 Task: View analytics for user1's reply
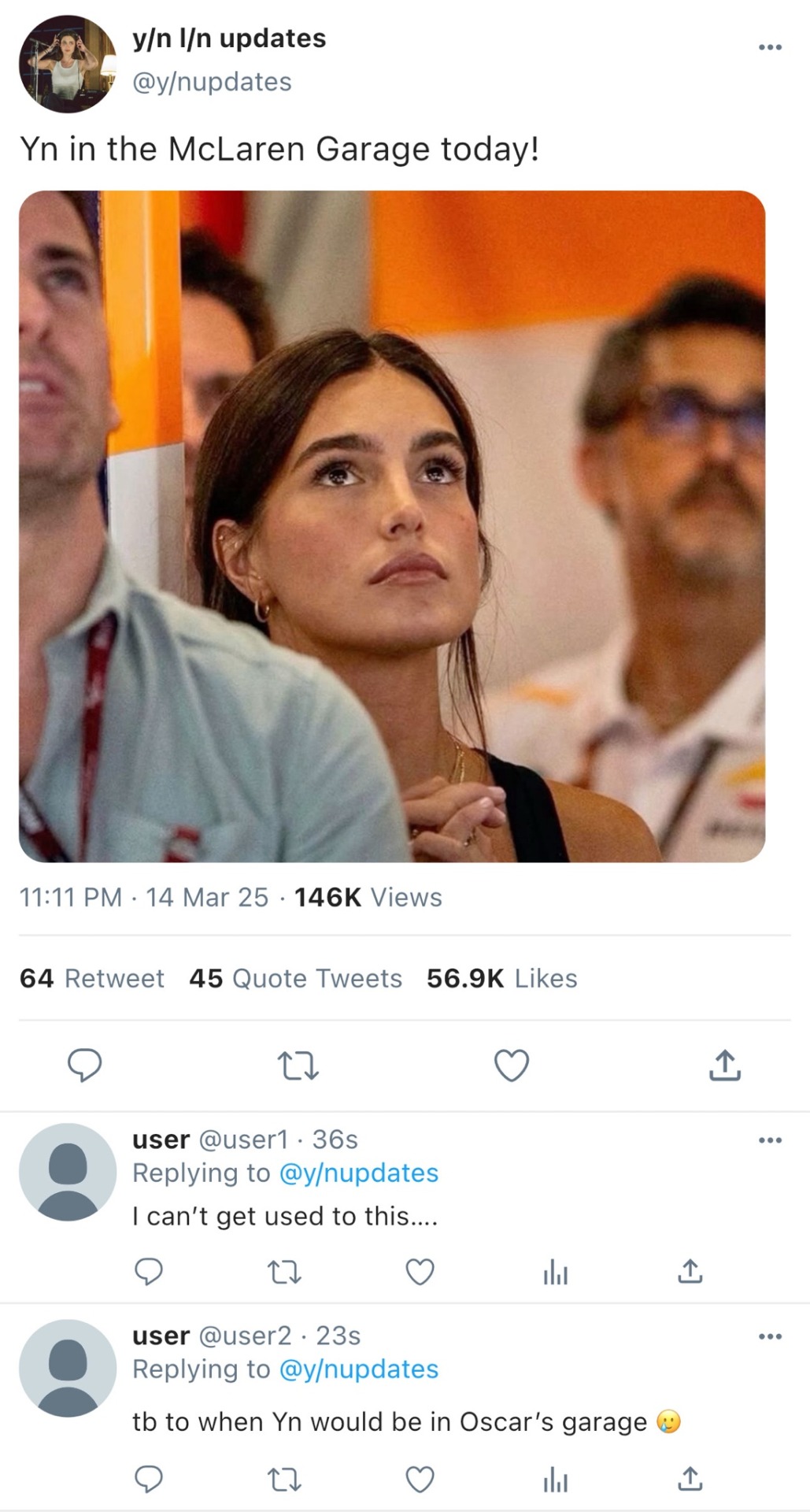555,1272
